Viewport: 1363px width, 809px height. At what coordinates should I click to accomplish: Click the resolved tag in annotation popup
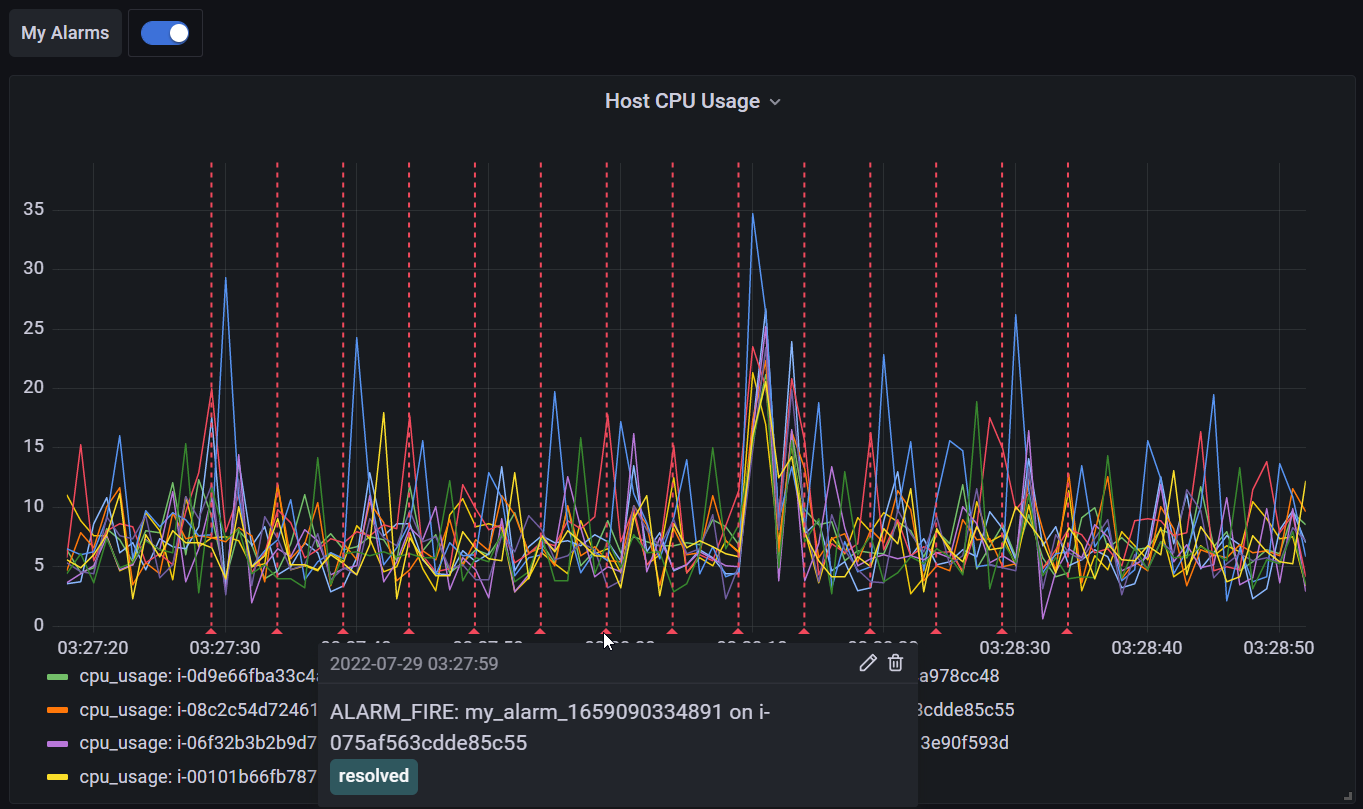point(373,776)
